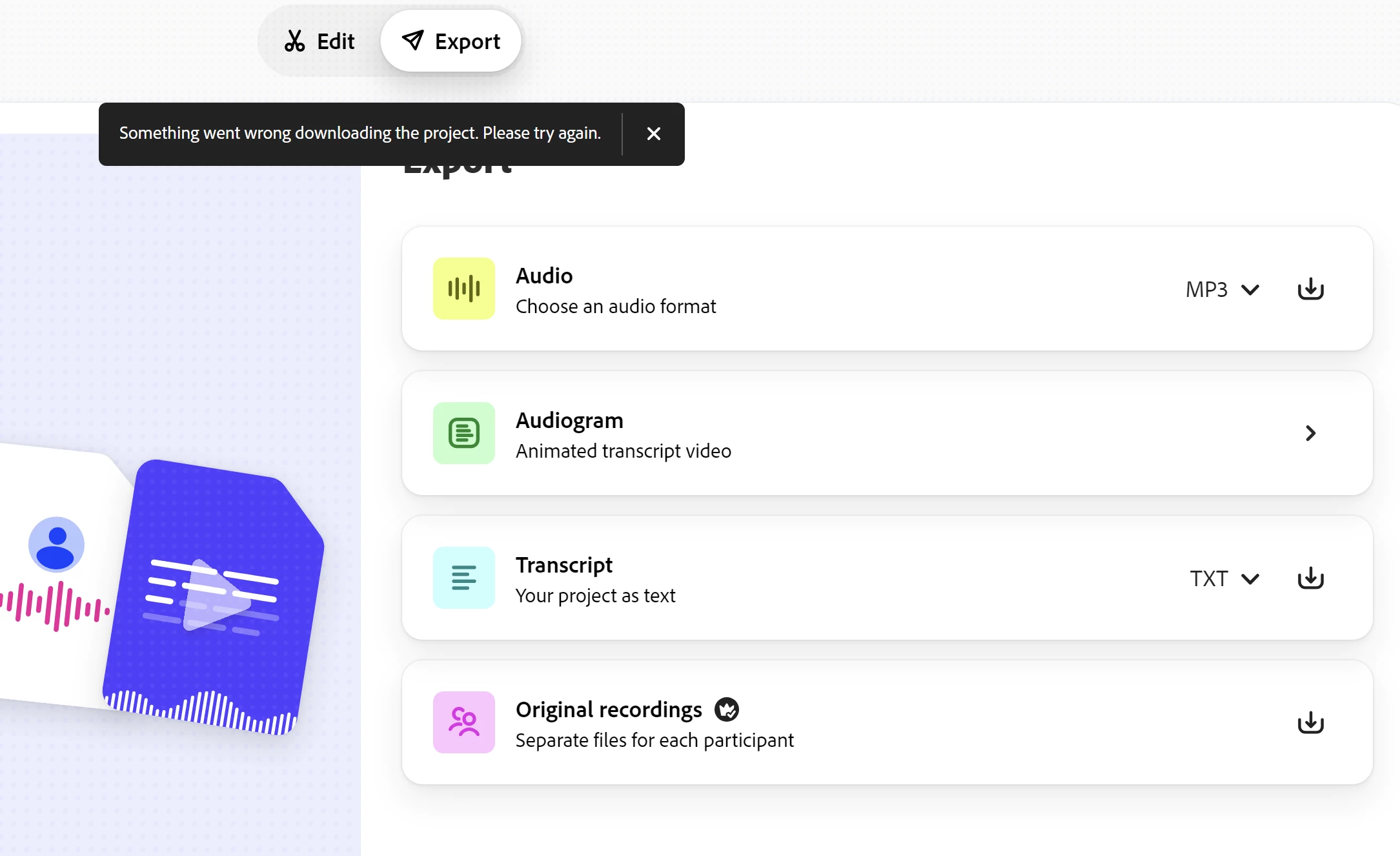Click the green Audiogram icon
This screenshot has width=1400, height=856.
click(x=463, y=433)
